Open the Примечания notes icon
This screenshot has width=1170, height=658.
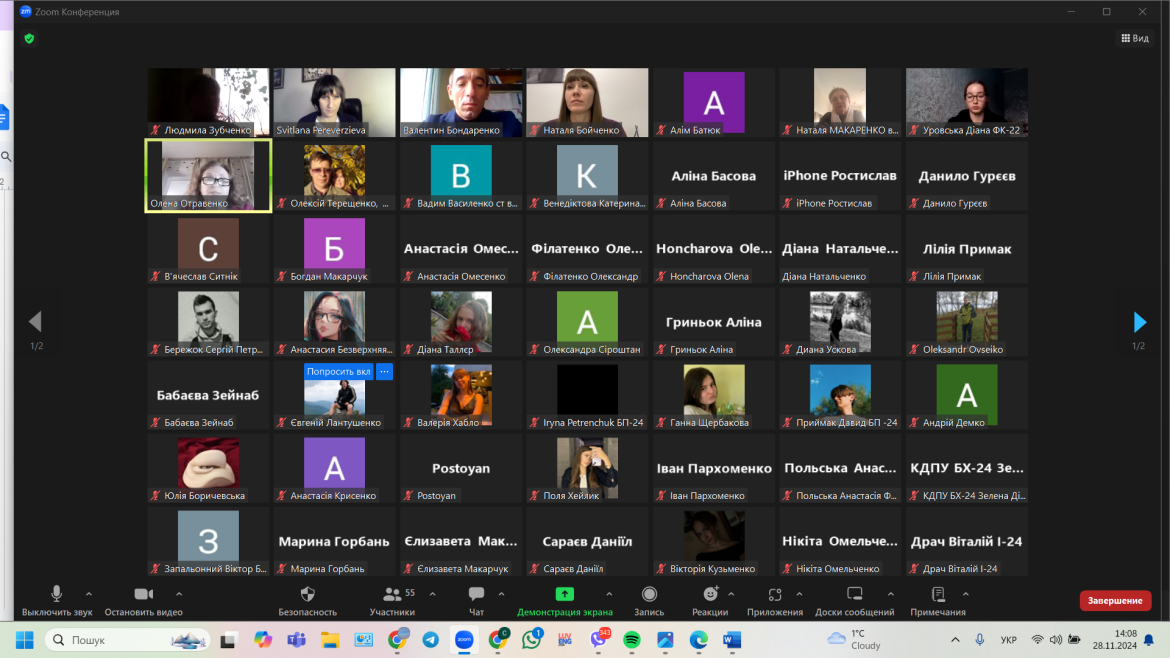coord(938,594)
